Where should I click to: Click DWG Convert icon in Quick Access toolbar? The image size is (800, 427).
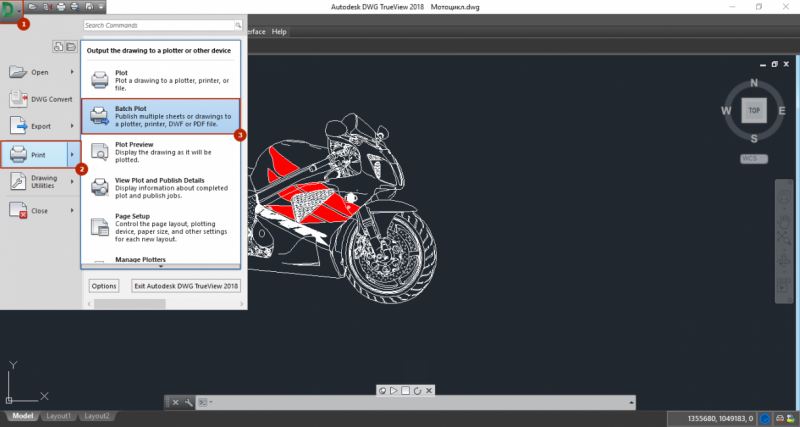tap(47, 7)
